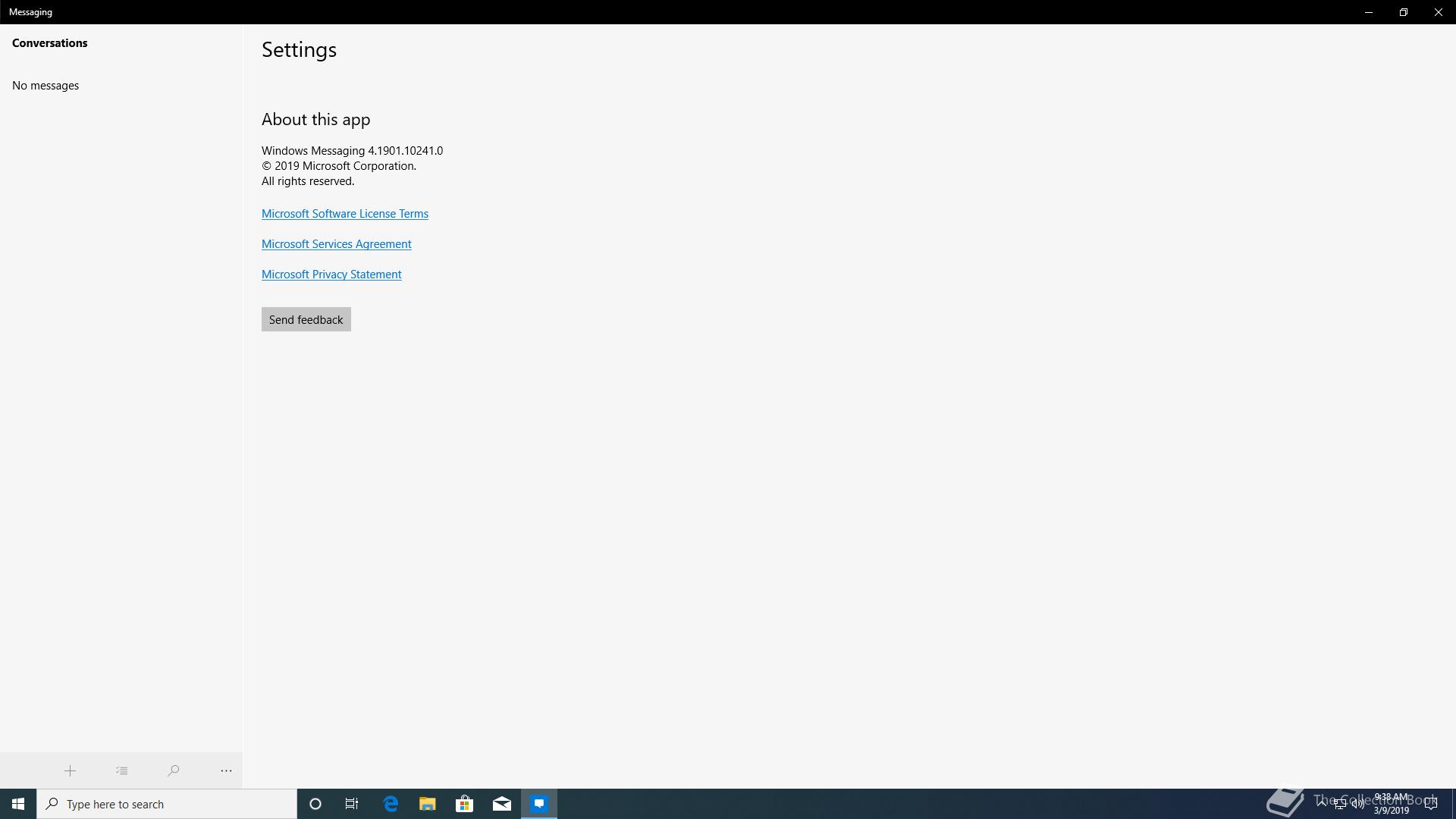Click the About this app heading
The height and width of the screenshot is (819, 1456).
coord(316,120)
